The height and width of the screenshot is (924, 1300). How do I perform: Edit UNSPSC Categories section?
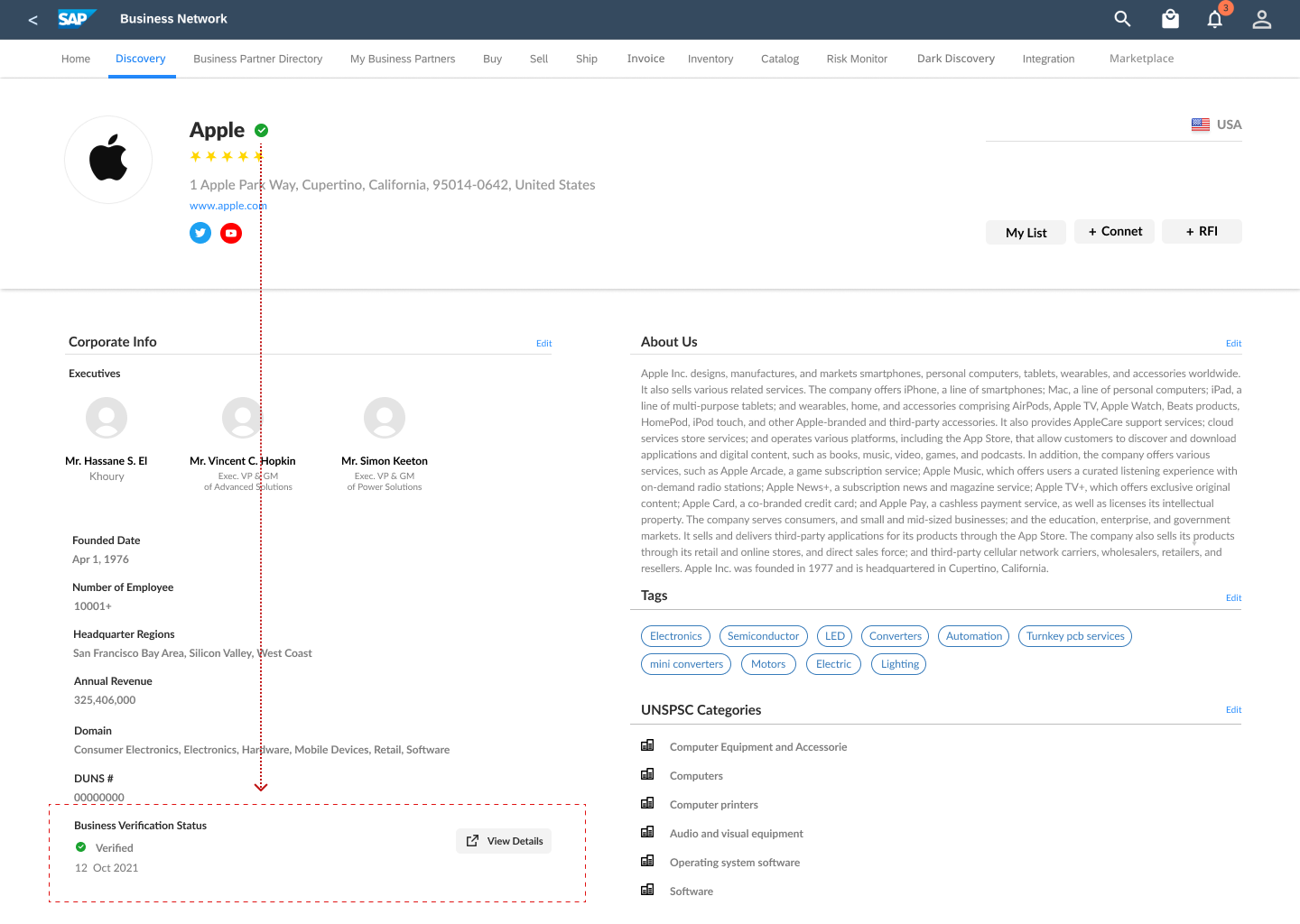coord(1233,709)
